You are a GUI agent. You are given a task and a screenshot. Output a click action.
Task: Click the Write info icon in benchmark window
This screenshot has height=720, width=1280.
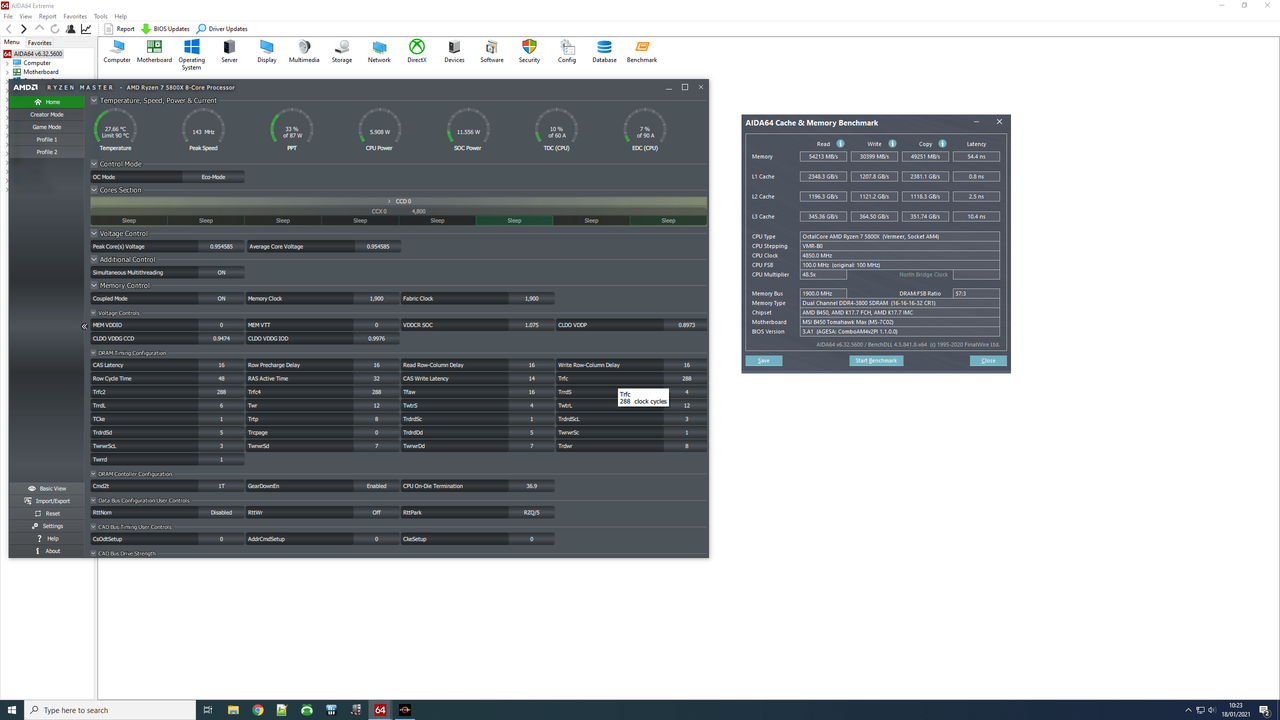[892, 144]
